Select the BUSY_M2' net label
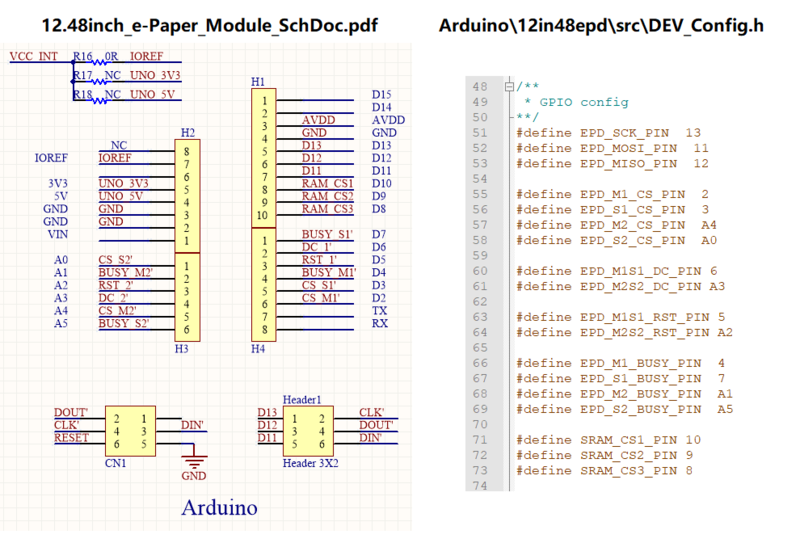Viewport: 800px width, 543px height. click(x=126, y=273)
